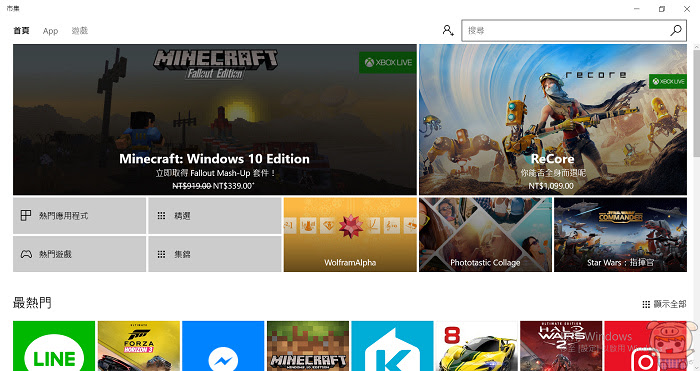Image resolution: width=700 pixels, height=371 pixels.
Task: Open the red camera app tile
Action: [645, 346]
